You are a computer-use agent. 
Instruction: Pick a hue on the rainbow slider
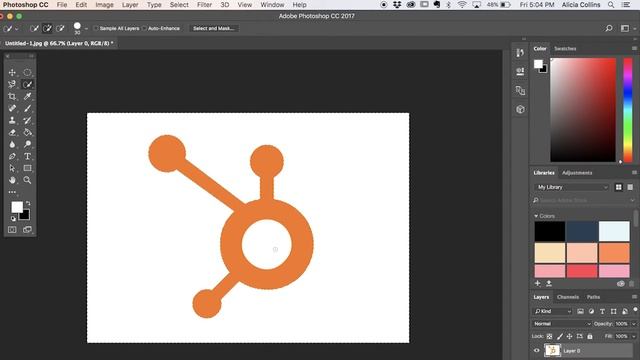tap(628, 110)
